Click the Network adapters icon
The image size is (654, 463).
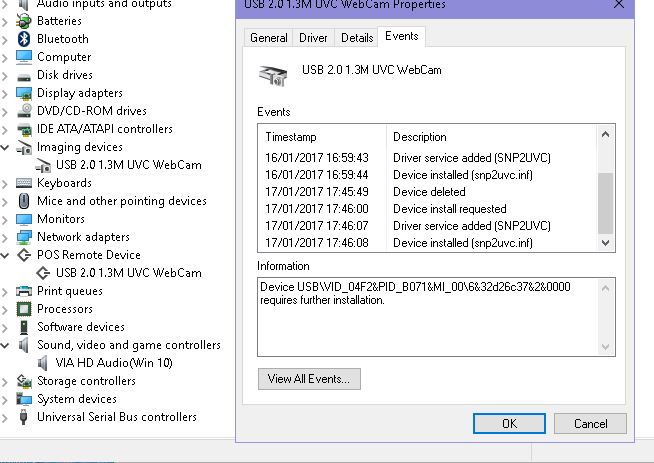[x=24, y=237]
